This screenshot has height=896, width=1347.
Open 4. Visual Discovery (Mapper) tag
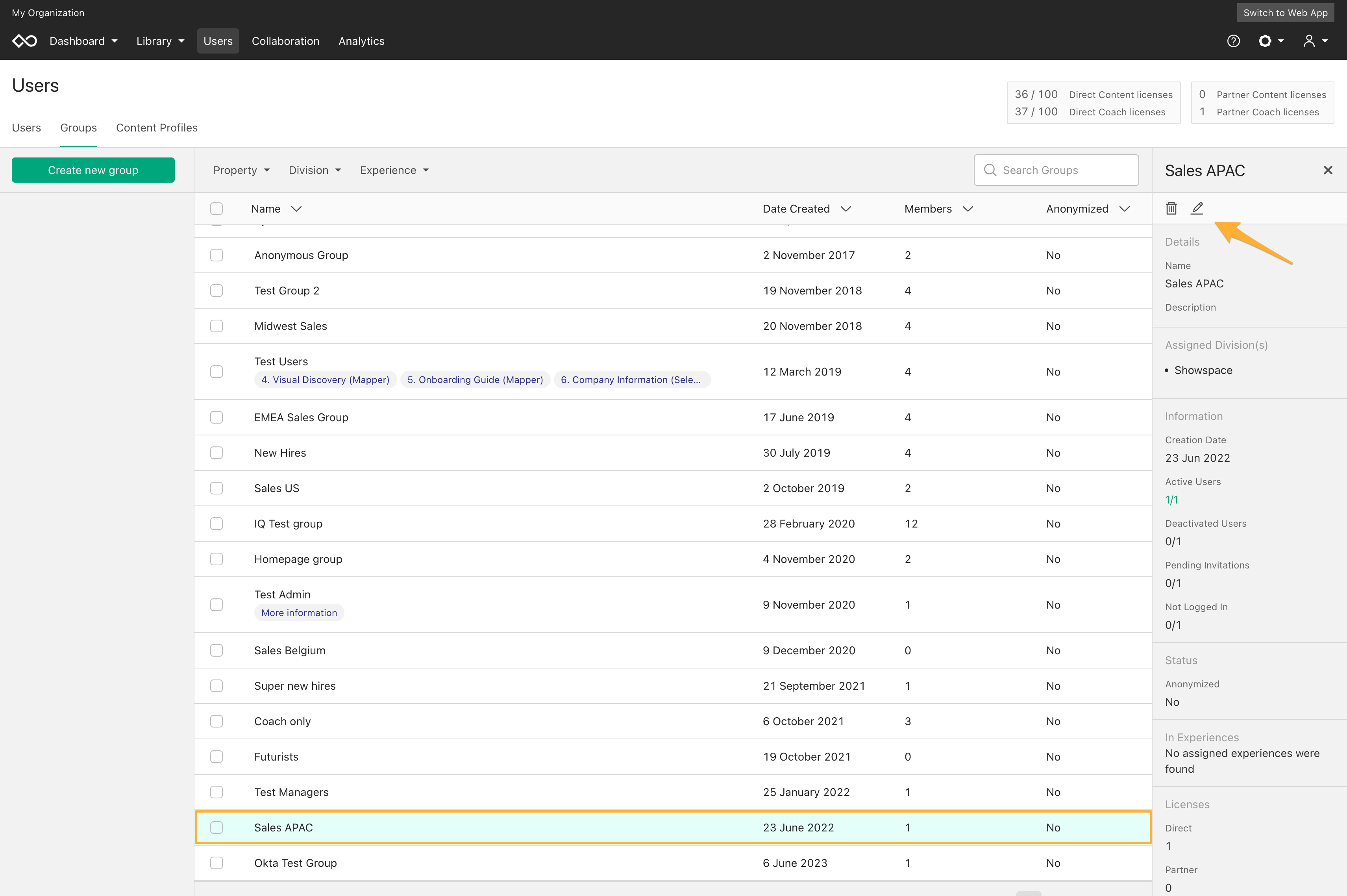pyautogui.click(x=325, y=380)
